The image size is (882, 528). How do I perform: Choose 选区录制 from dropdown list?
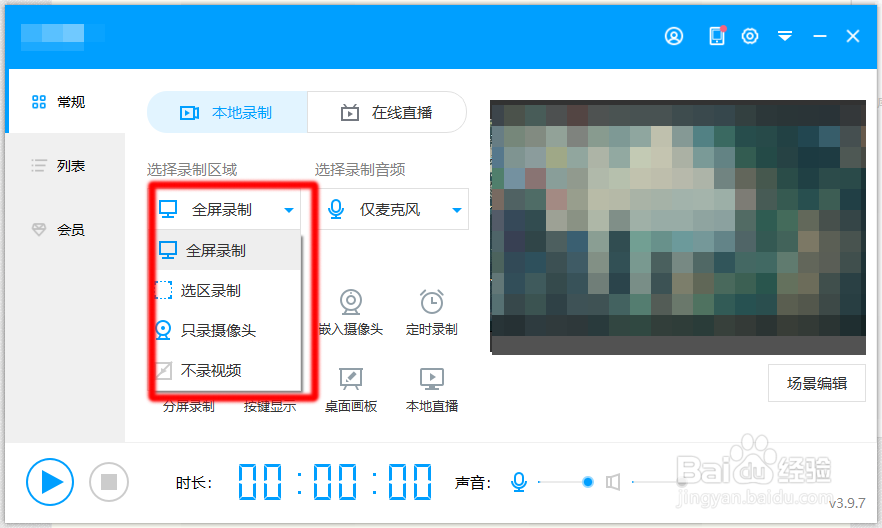(x=228, y=291)
